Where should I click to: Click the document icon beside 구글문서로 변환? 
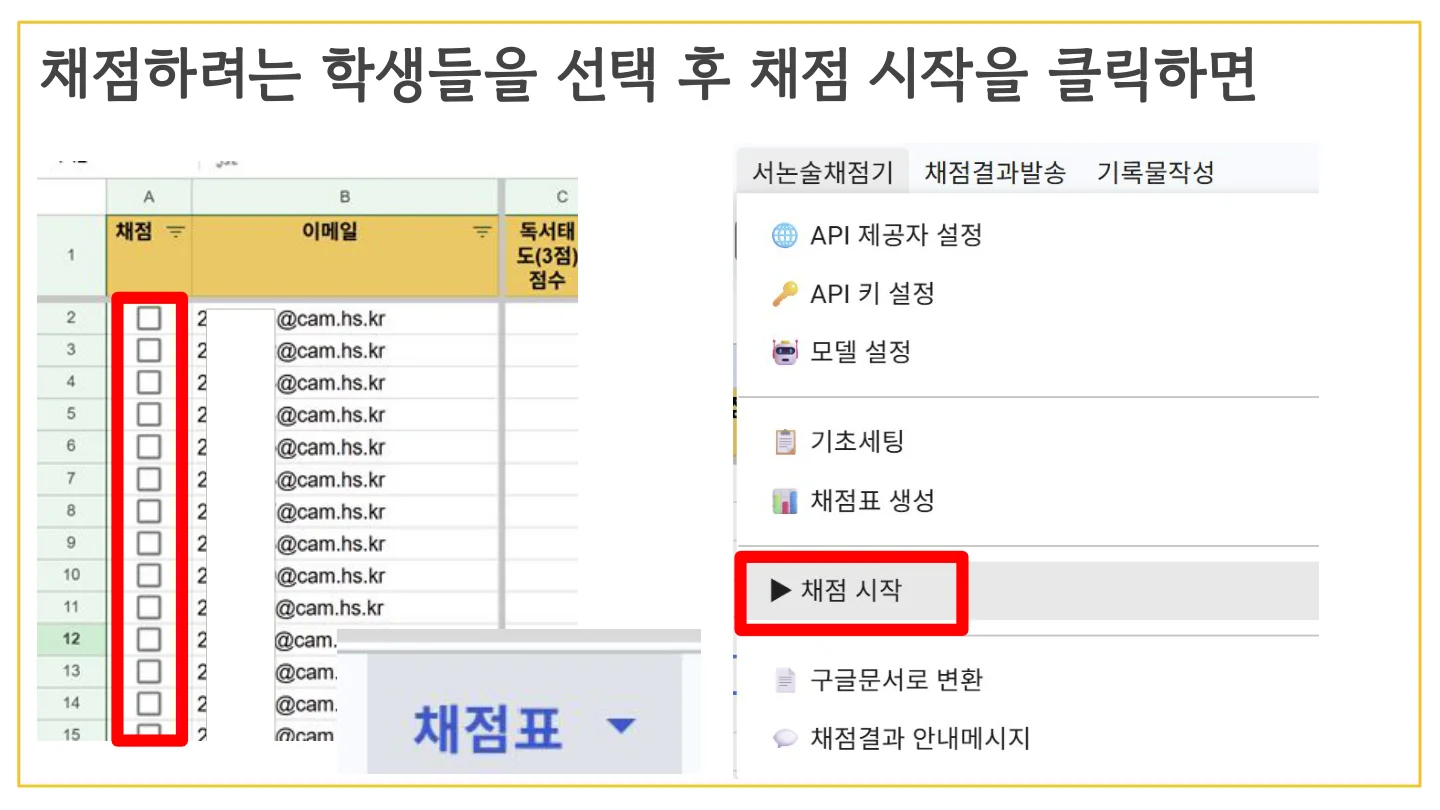tap(785, 680)
